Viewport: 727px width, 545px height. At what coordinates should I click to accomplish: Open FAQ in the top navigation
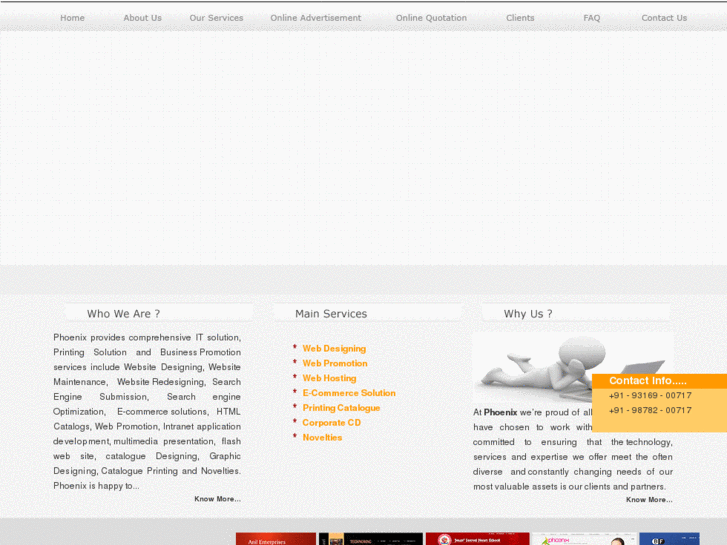[592, 18]
